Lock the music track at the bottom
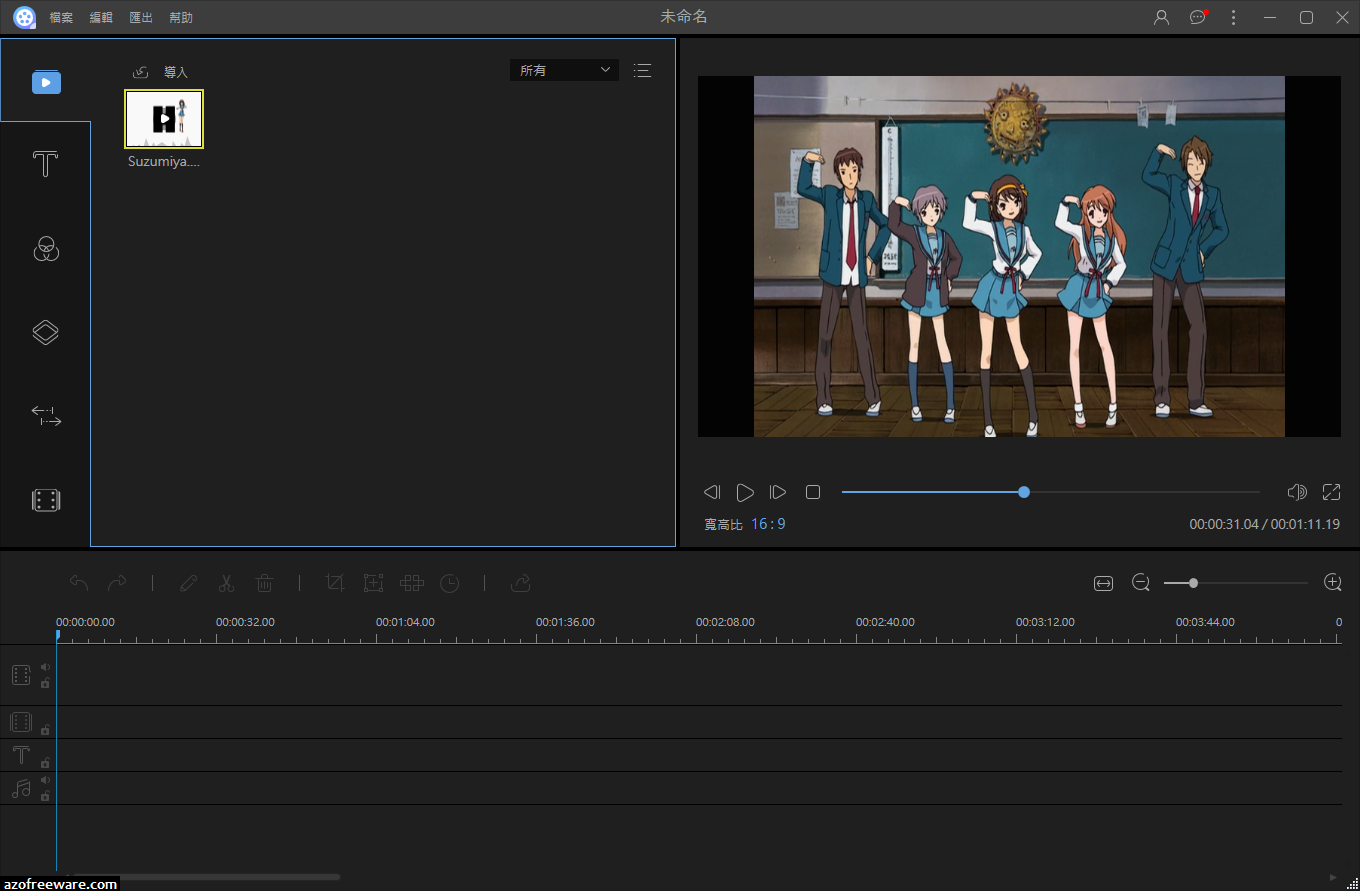 [45, 795]
